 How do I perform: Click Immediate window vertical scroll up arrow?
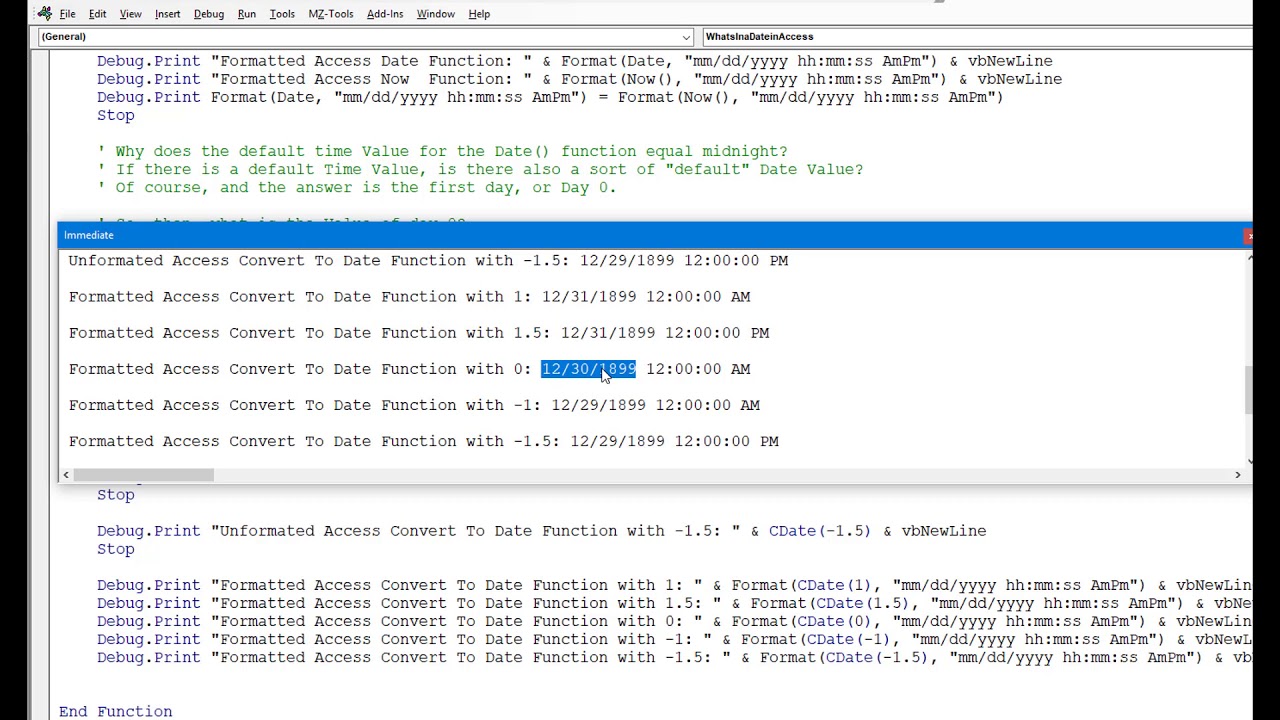1248,258
